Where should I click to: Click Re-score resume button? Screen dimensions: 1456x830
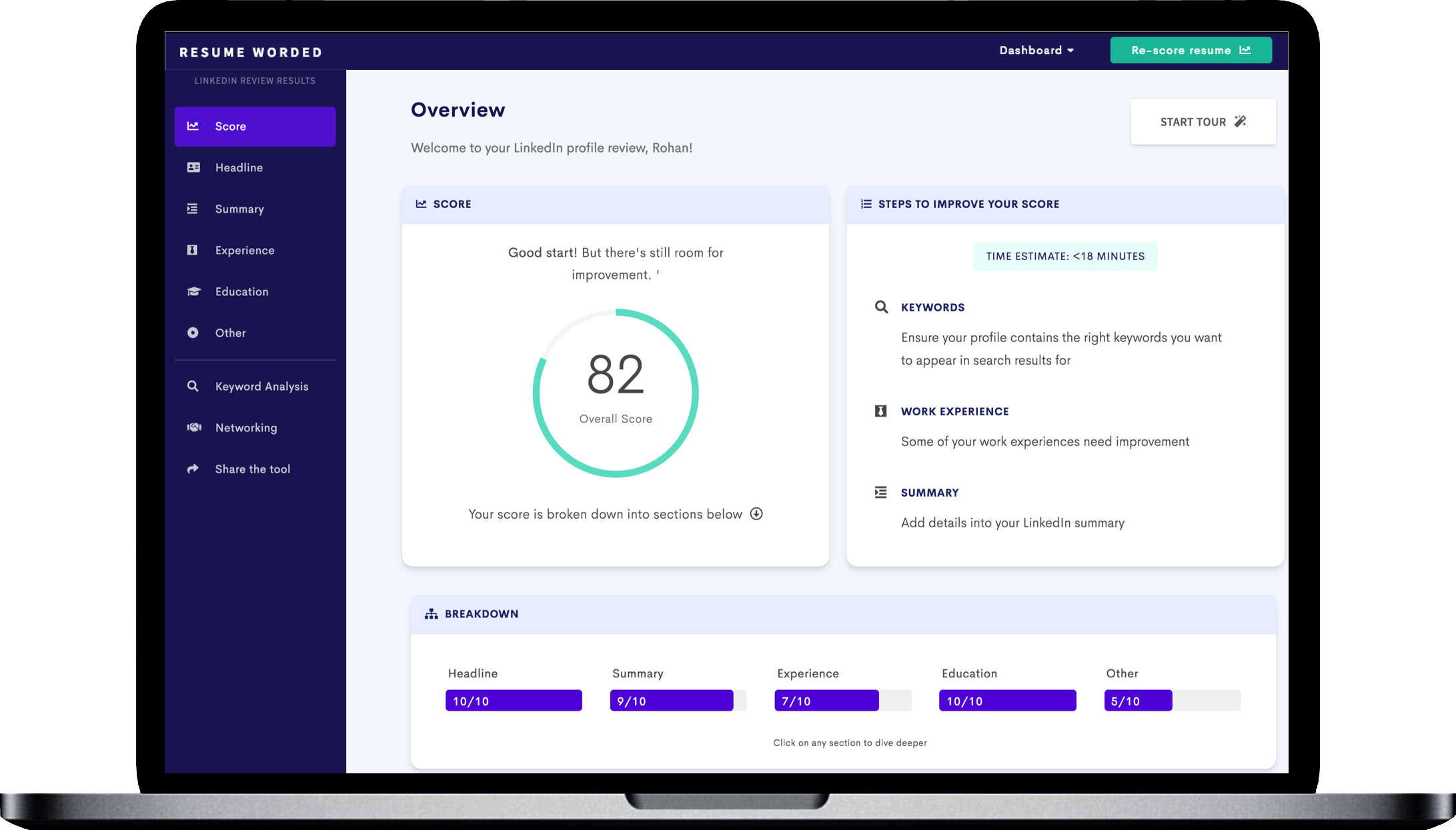coord(1193,50)
